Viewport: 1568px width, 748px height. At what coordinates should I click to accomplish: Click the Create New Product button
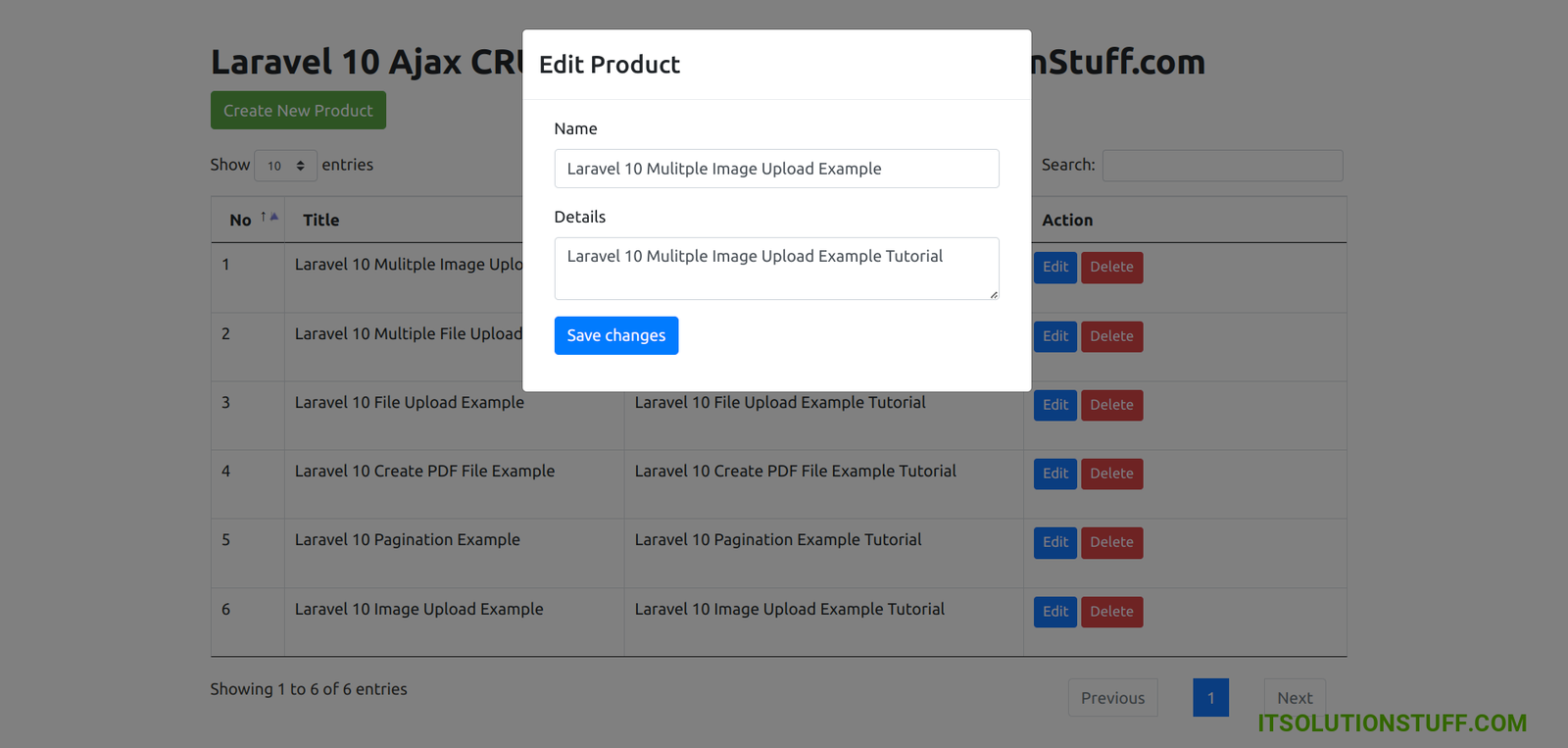[298, 111]
